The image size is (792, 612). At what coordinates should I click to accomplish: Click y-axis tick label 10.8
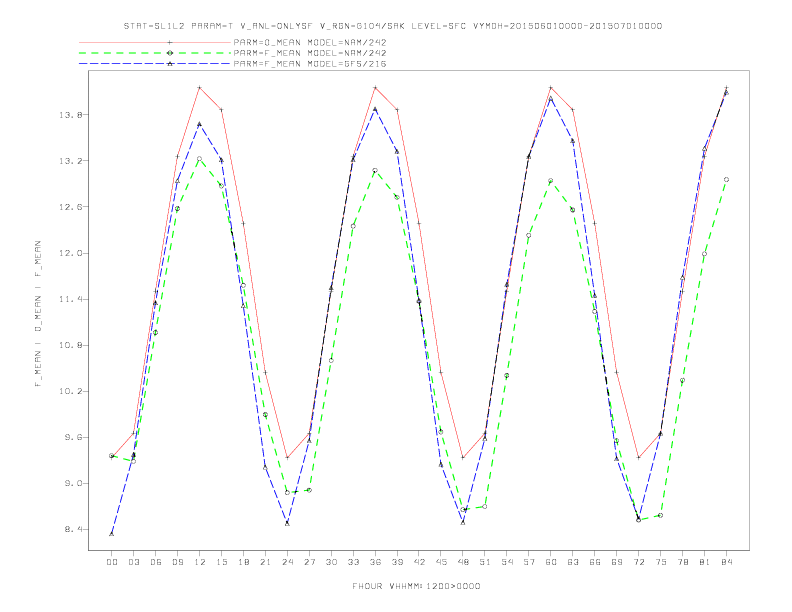click(71, 345)
